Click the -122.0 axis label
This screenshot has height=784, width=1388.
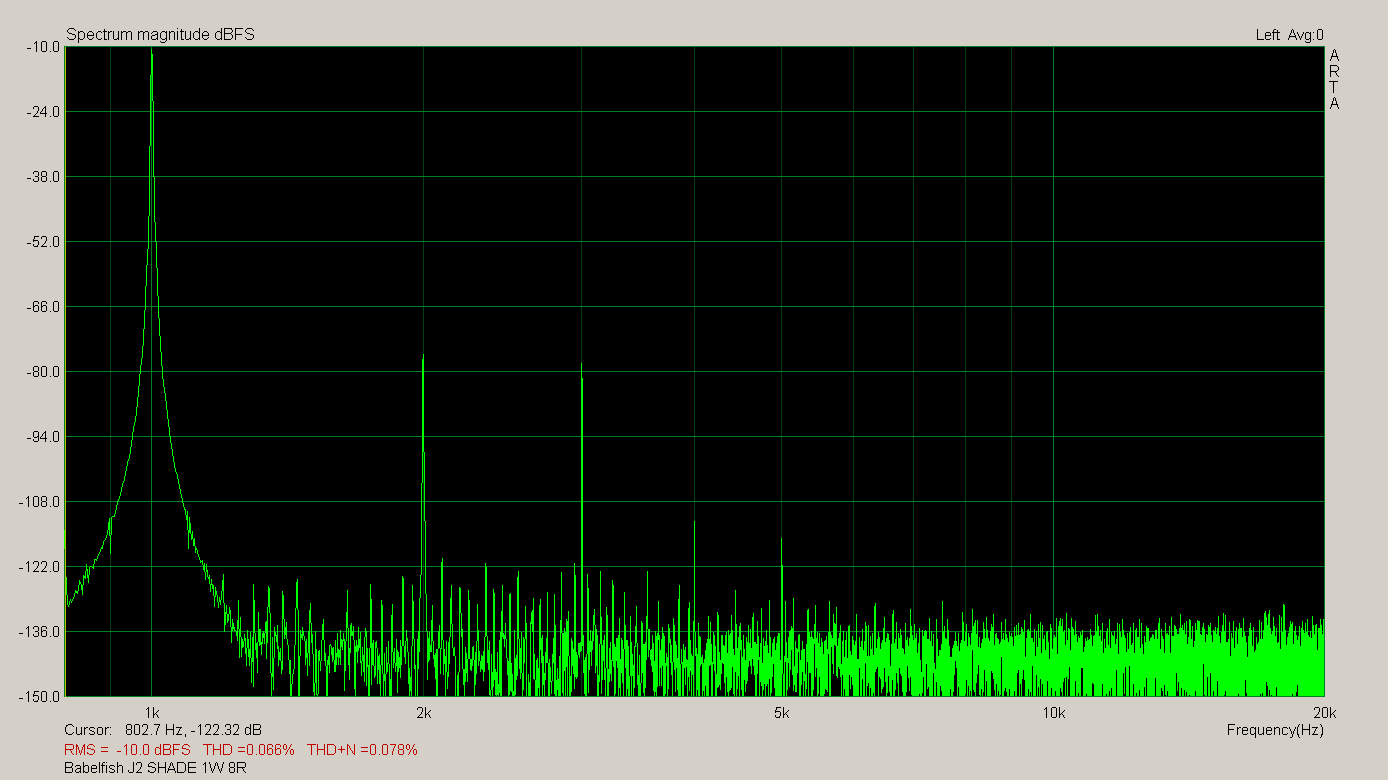point(39,567)
